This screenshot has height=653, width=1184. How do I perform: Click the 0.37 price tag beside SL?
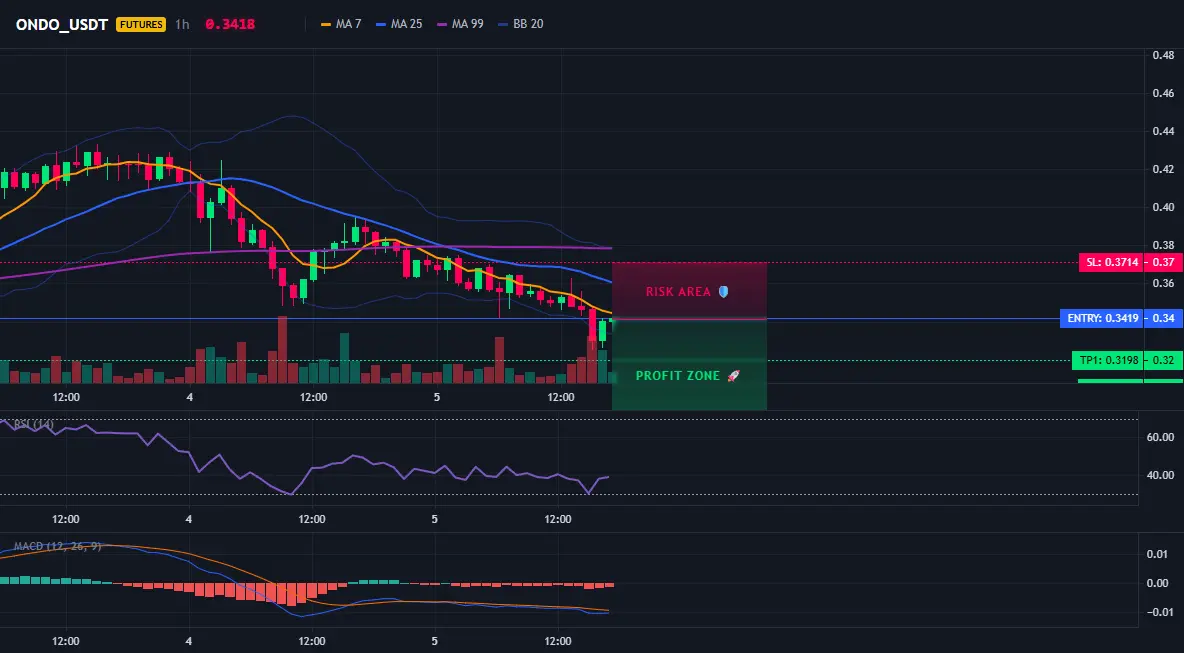click(1163, 263)
